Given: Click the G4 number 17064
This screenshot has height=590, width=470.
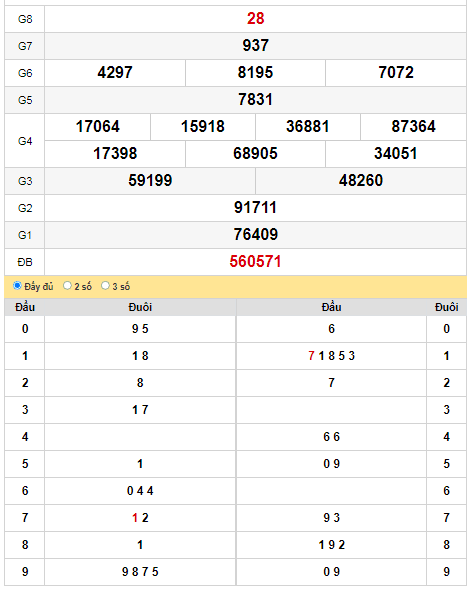Looking at the screenshot, I should pyautogui.click(x=97, y=126).
